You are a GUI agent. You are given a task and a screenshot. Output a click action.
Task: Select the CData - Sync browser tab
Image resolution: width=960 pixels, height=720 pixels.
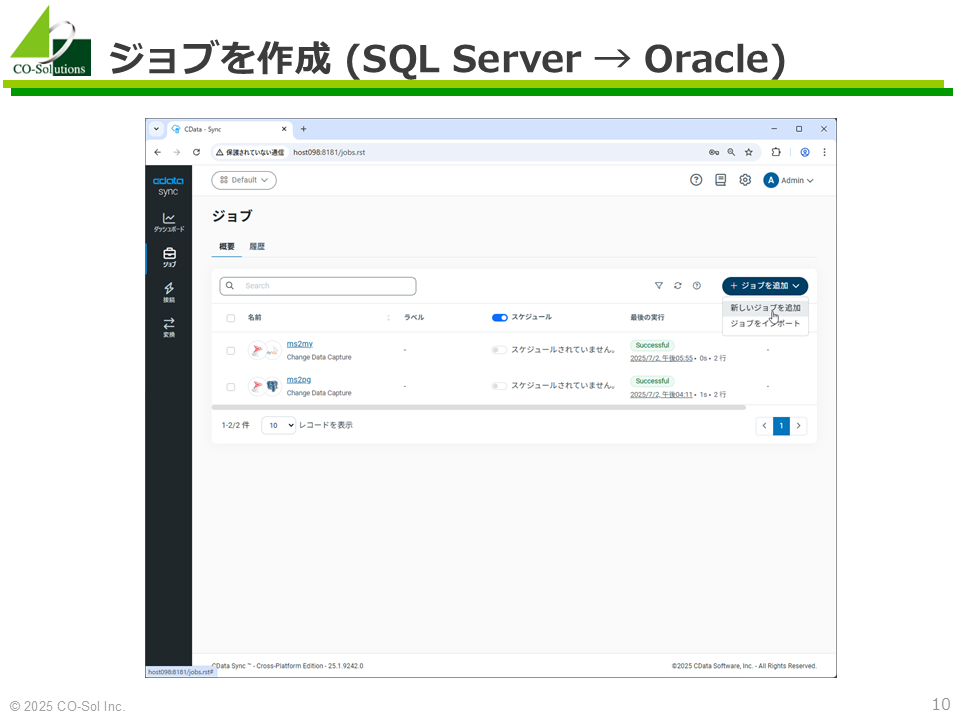click(230, 129)
